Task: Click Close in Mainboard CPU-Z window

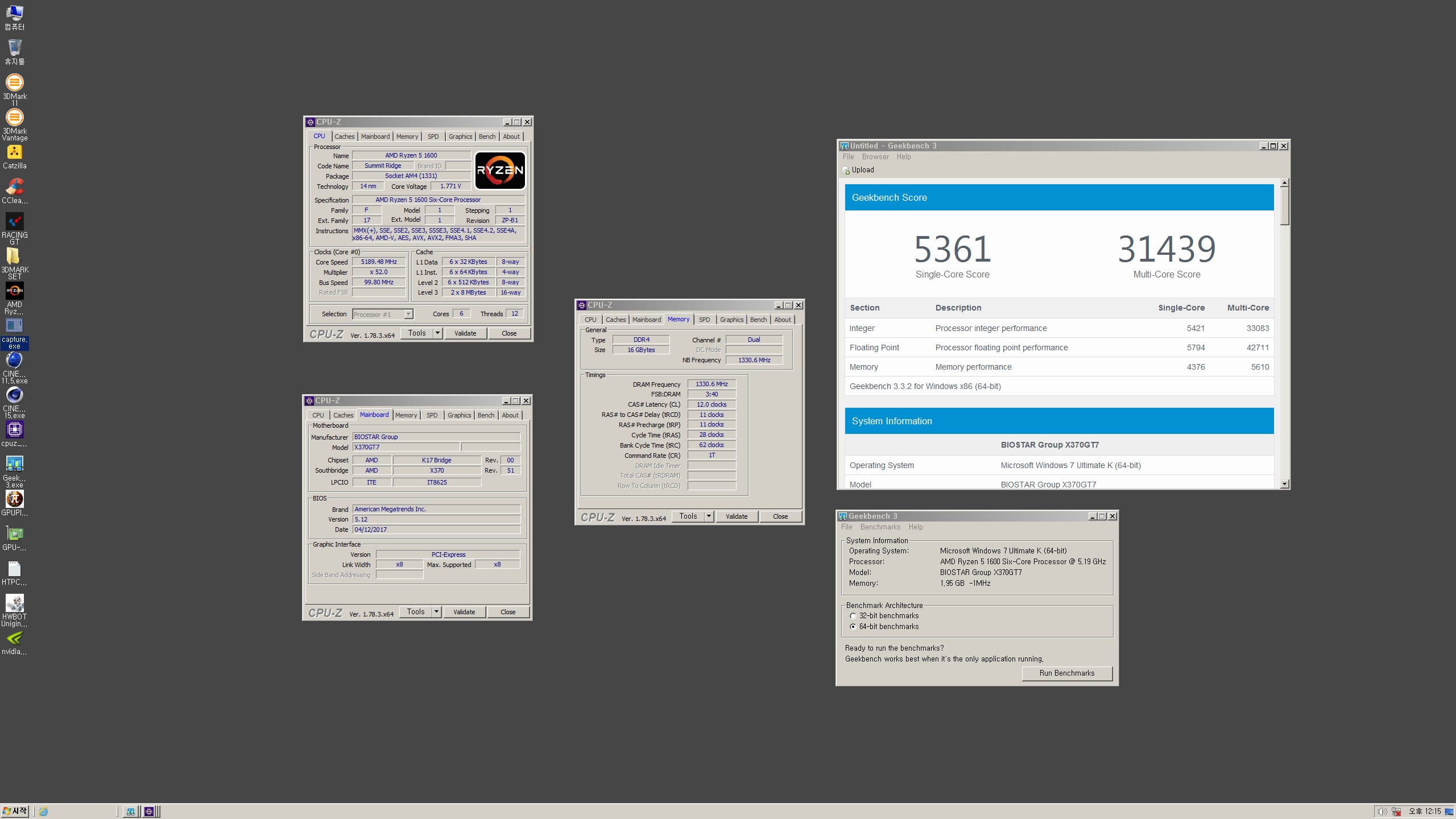Action: pyautogui.click(x=508, y=612)
